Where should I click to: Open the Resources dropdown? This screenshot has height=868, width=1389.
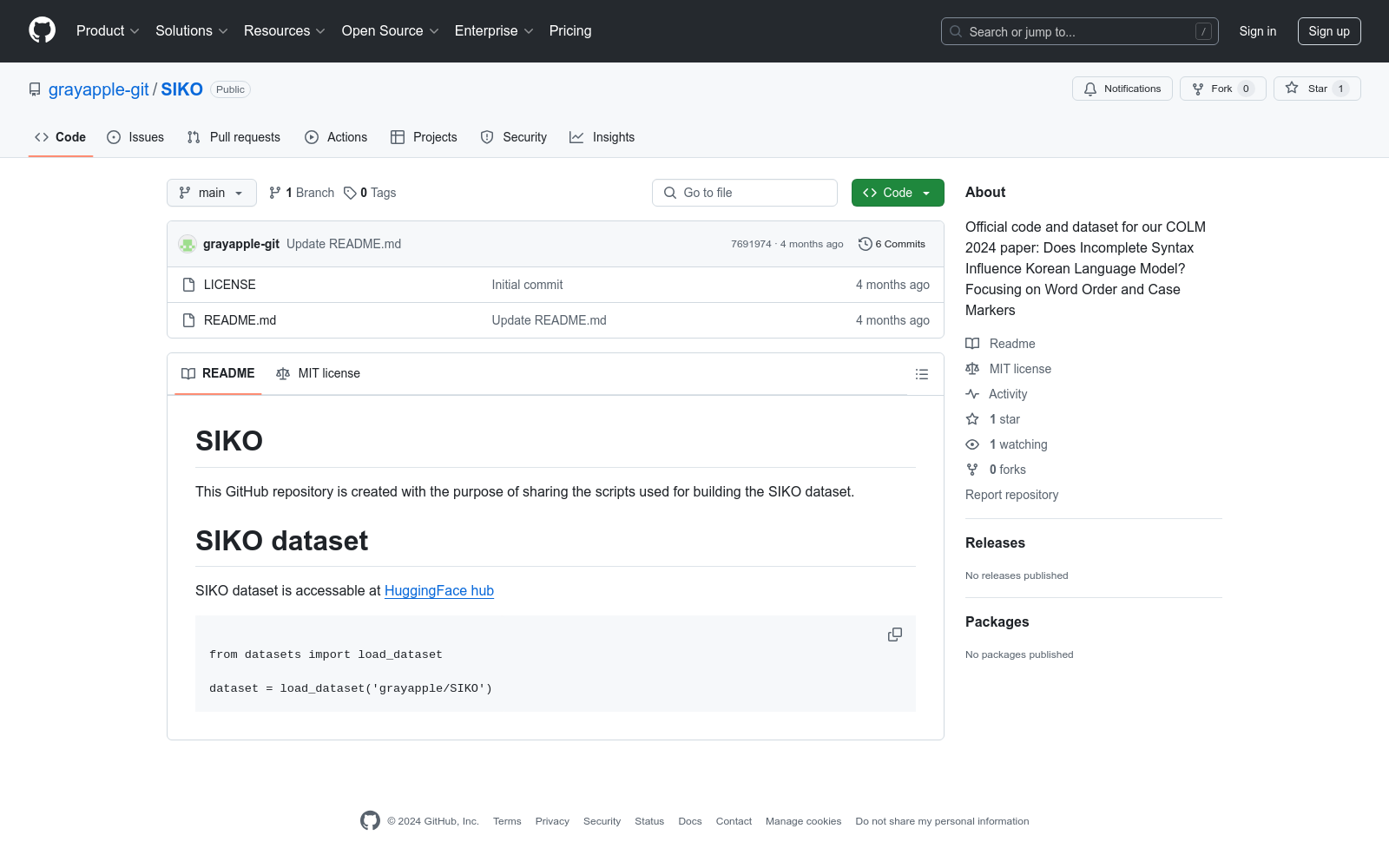pyautogui.click(x=285, y=31)
